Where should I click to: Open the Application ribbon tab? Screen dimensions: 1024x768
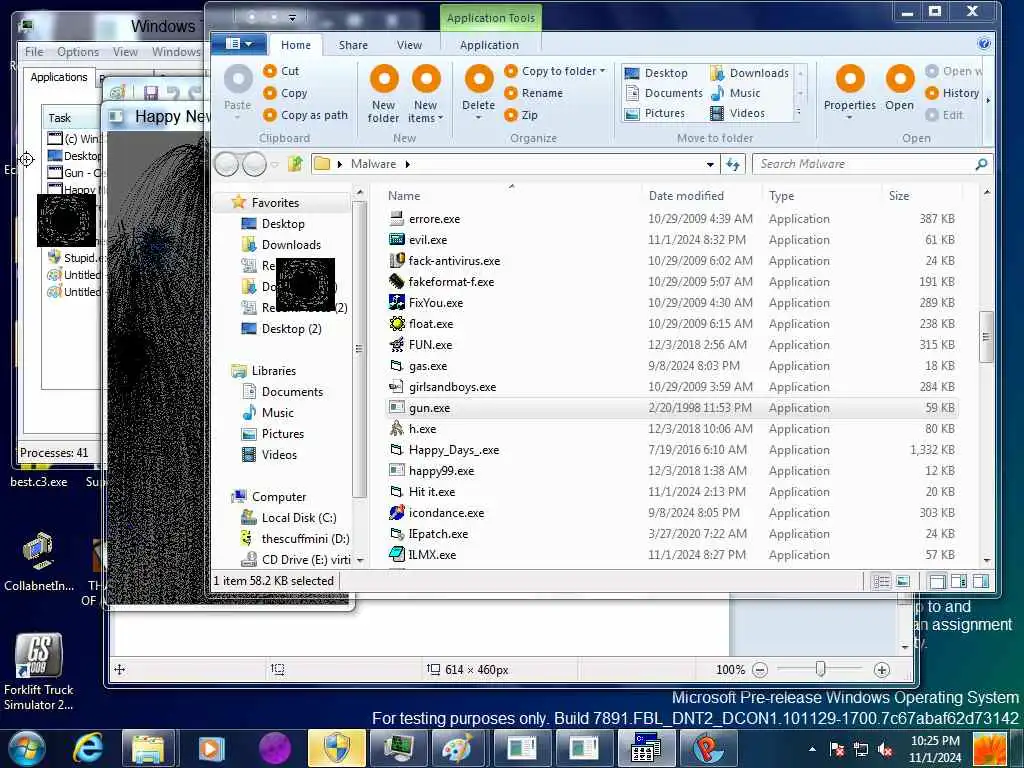coord(489,44)
